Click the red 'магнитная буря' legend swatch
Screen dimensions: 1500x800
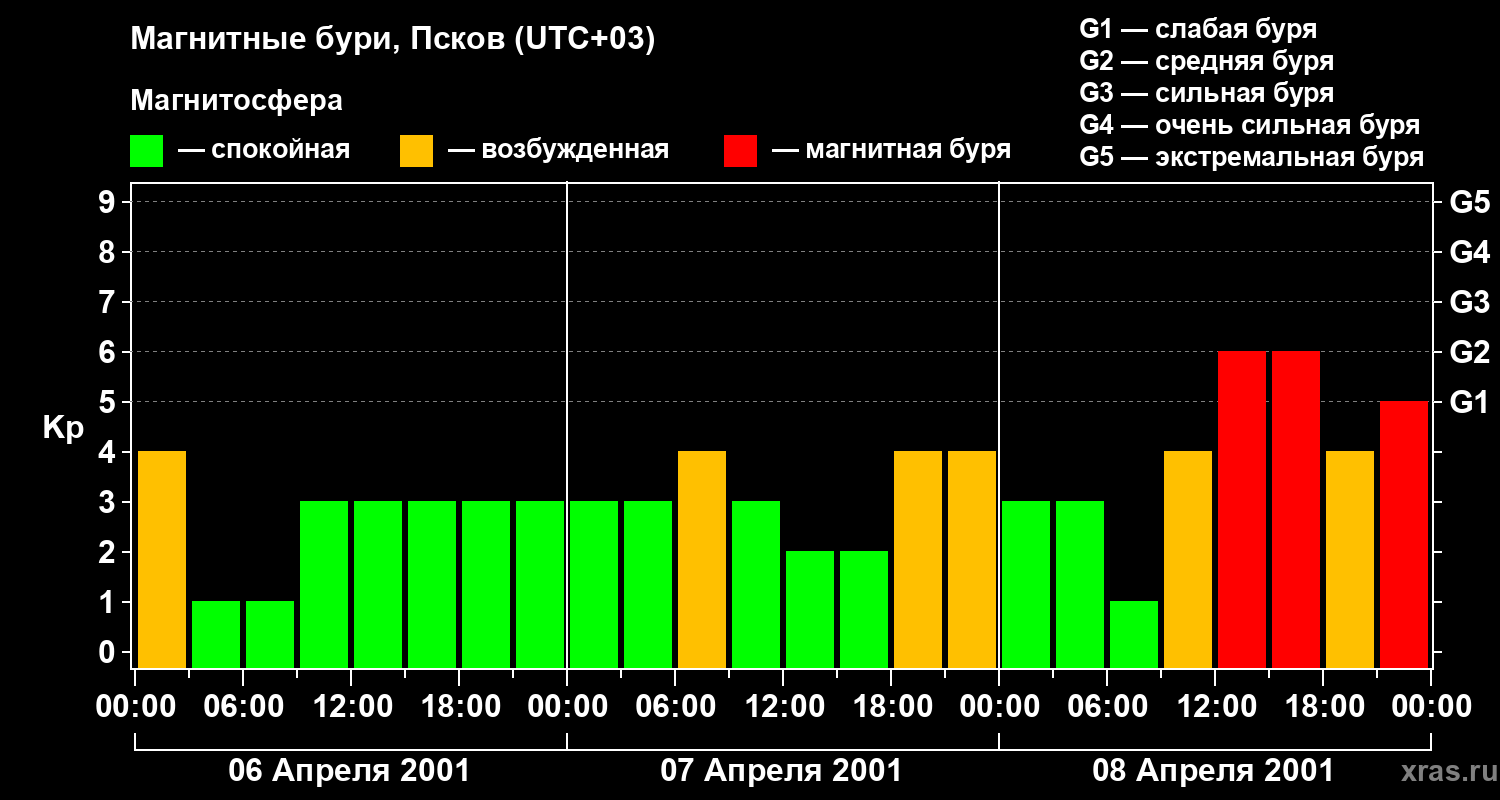(x=741, y=151)
